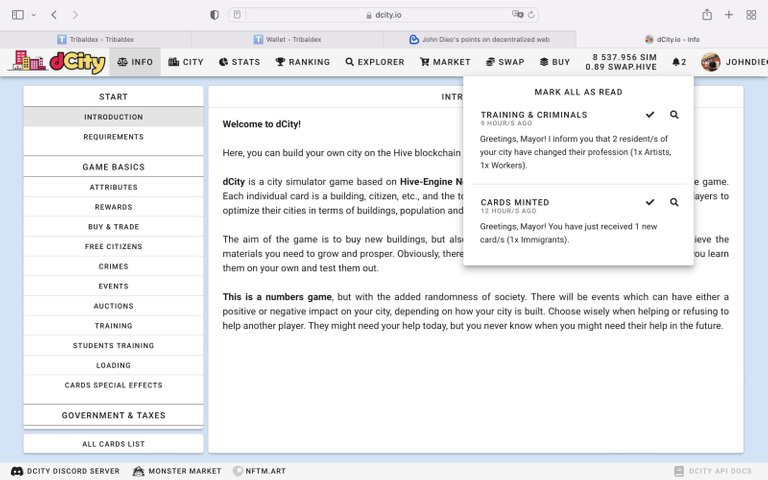Click the GOVERNMENT & TAXES header
Screen dimensions: 768x480
click(114, 415)
